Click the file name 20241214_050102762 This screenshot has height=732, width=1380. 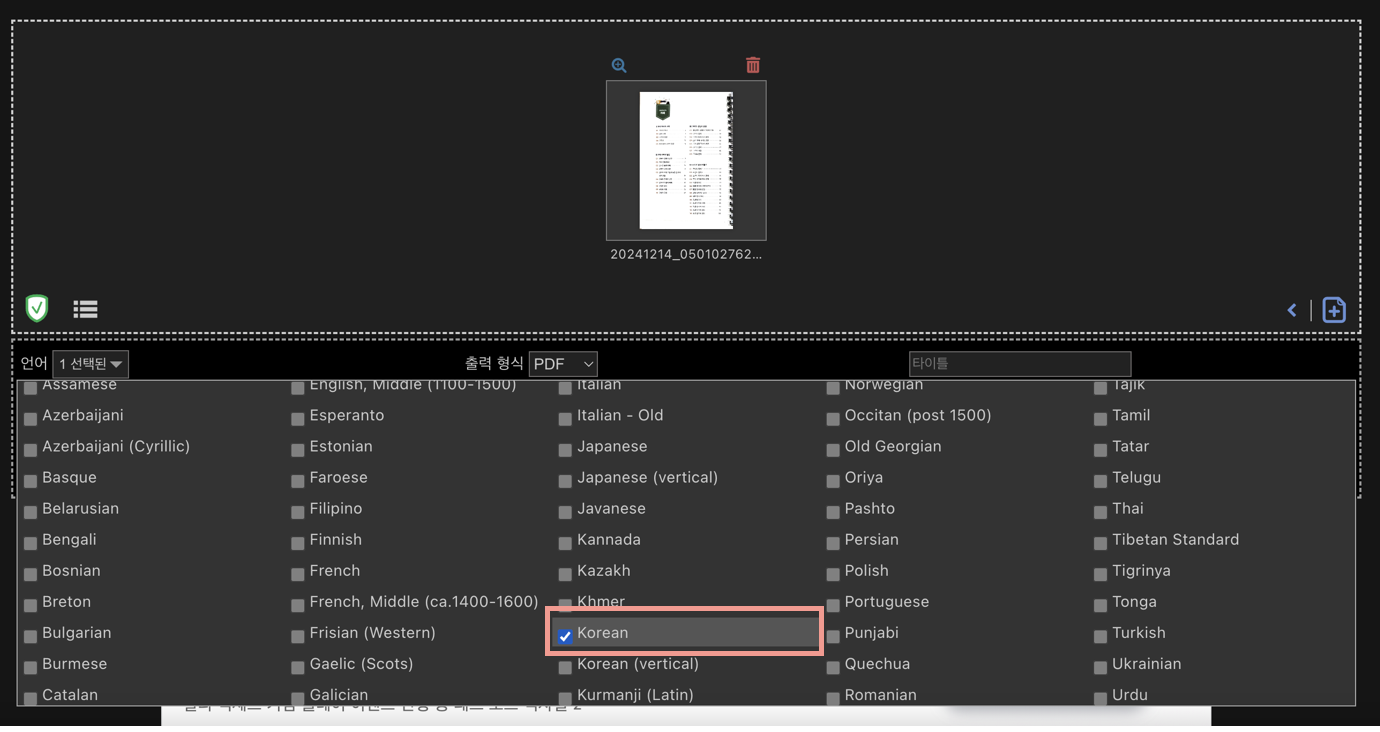tap(686, 254)
